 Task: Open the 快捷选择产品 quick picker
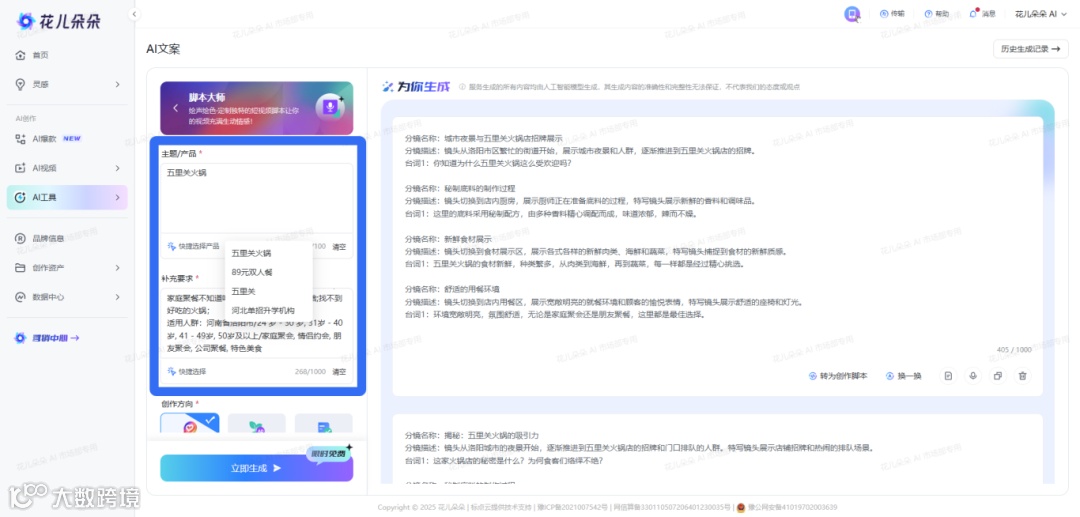[194, 246]
